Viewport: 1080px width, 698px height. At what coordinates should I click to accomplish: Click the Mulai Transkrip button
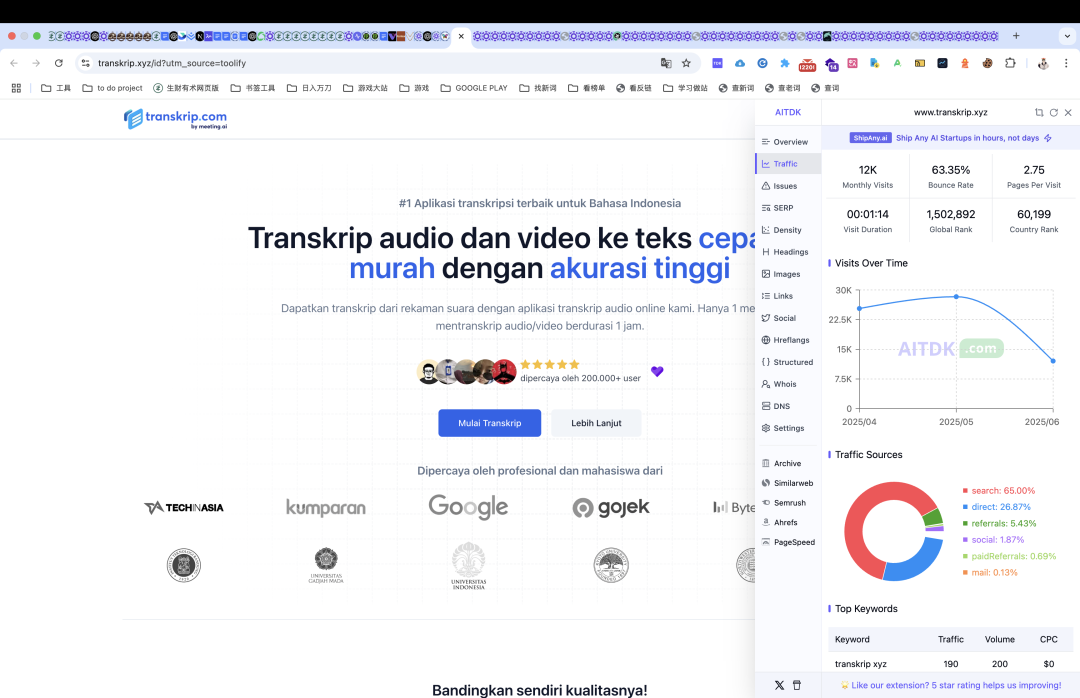pyautogui.click(x=490, y=423)
